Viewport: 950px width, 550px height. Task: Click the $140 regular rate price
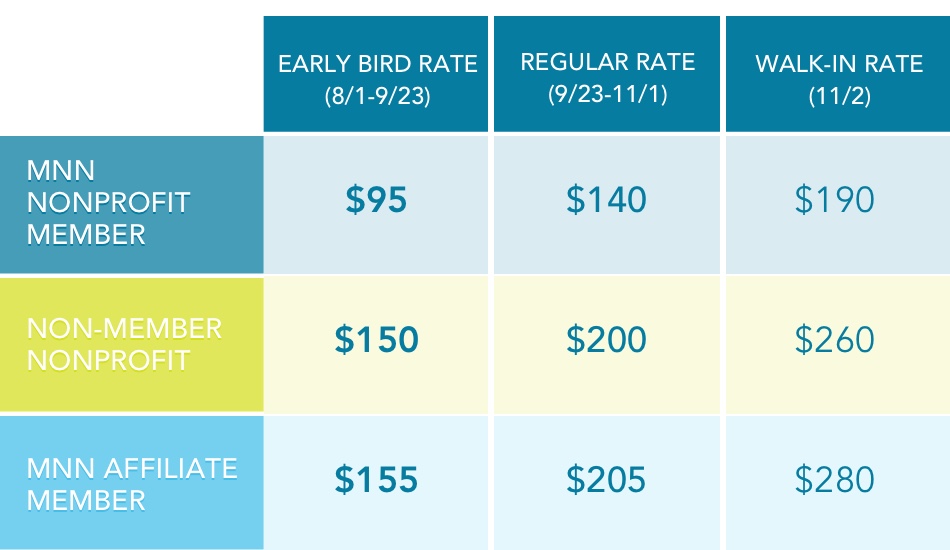(607, 201)
